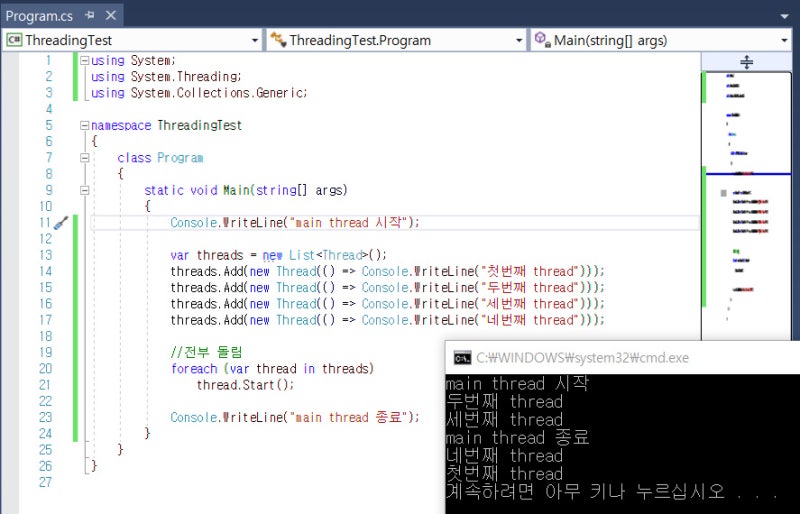Pin the Program.cs tab
This screenshot has height=514, width=800.
pyautogui.click(x=90, y=16)
